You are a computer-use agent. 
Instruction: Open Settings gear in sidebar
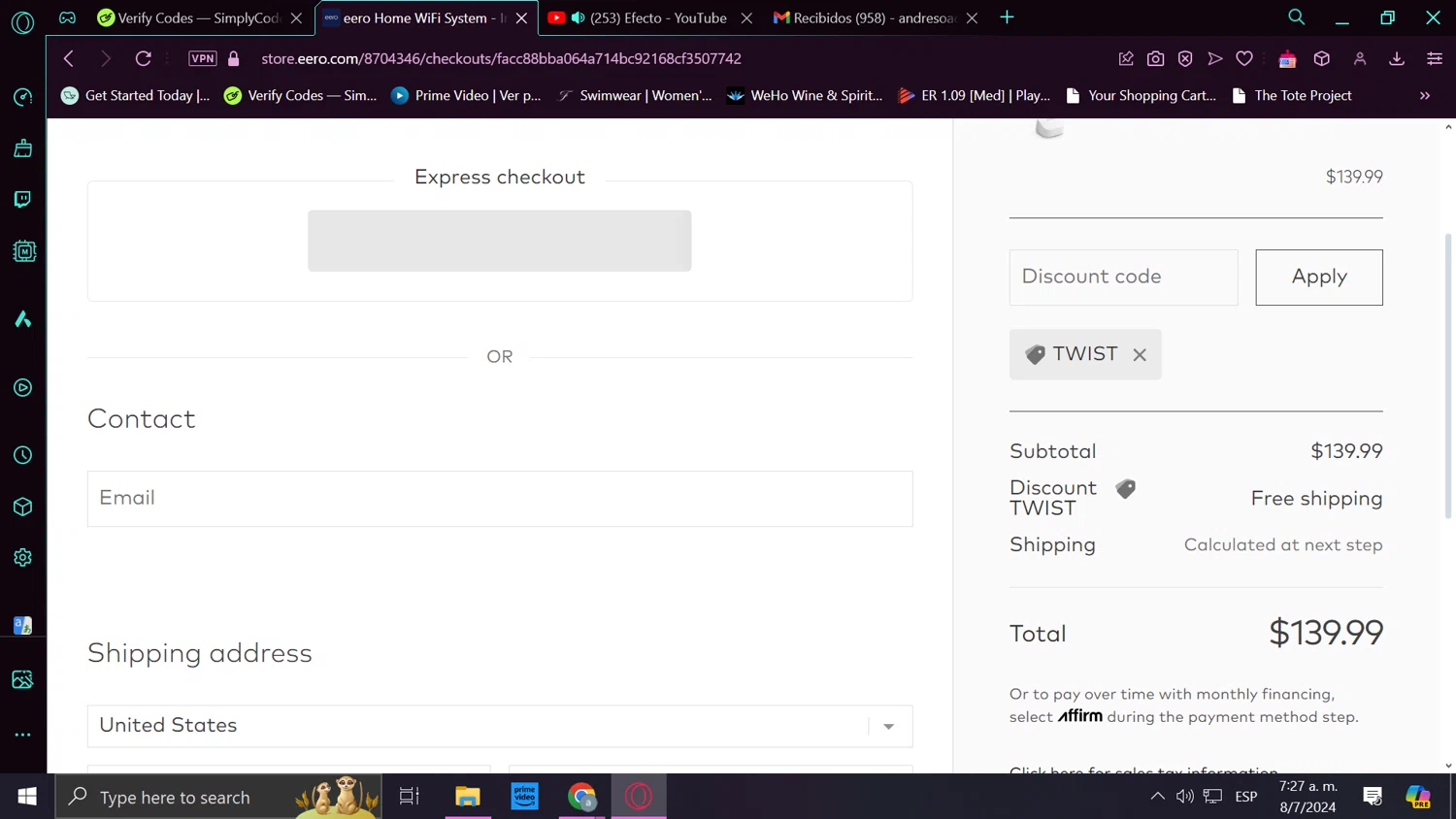[x=22, y=558]
